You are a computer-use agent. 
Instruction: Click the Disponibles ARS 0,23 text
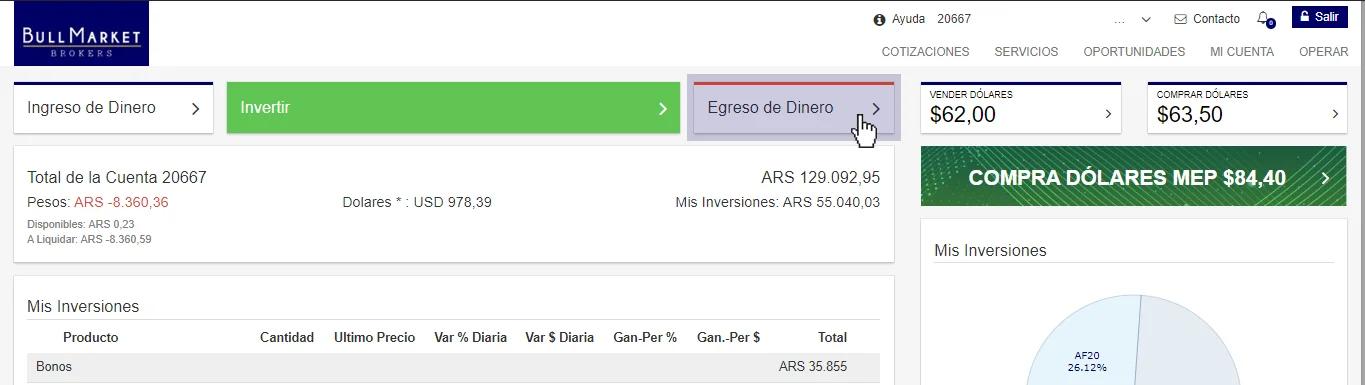tap(81, 224)
